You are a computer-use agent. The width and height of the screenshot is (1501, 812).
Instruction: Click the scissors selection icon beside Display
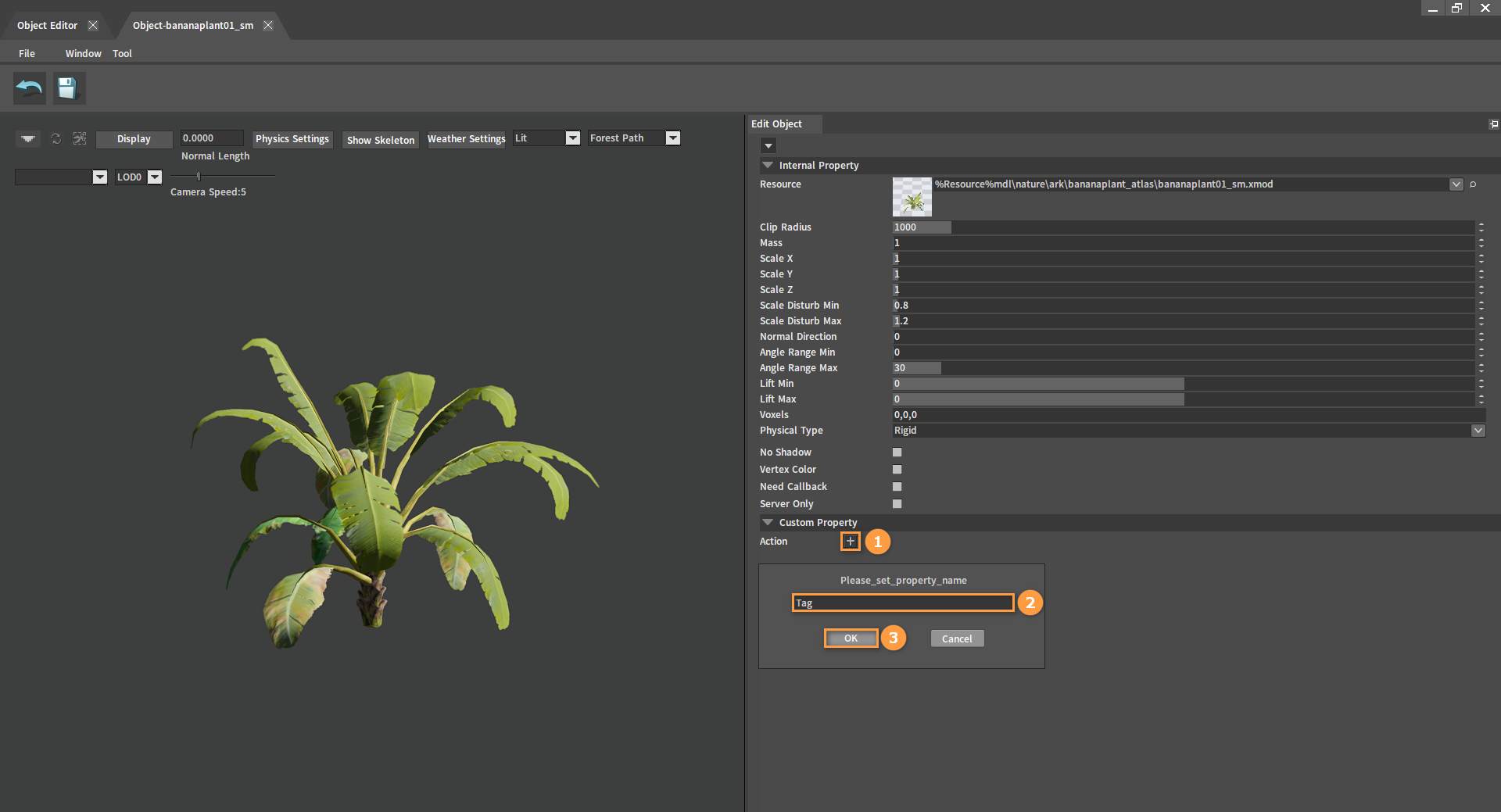point(80,138)
